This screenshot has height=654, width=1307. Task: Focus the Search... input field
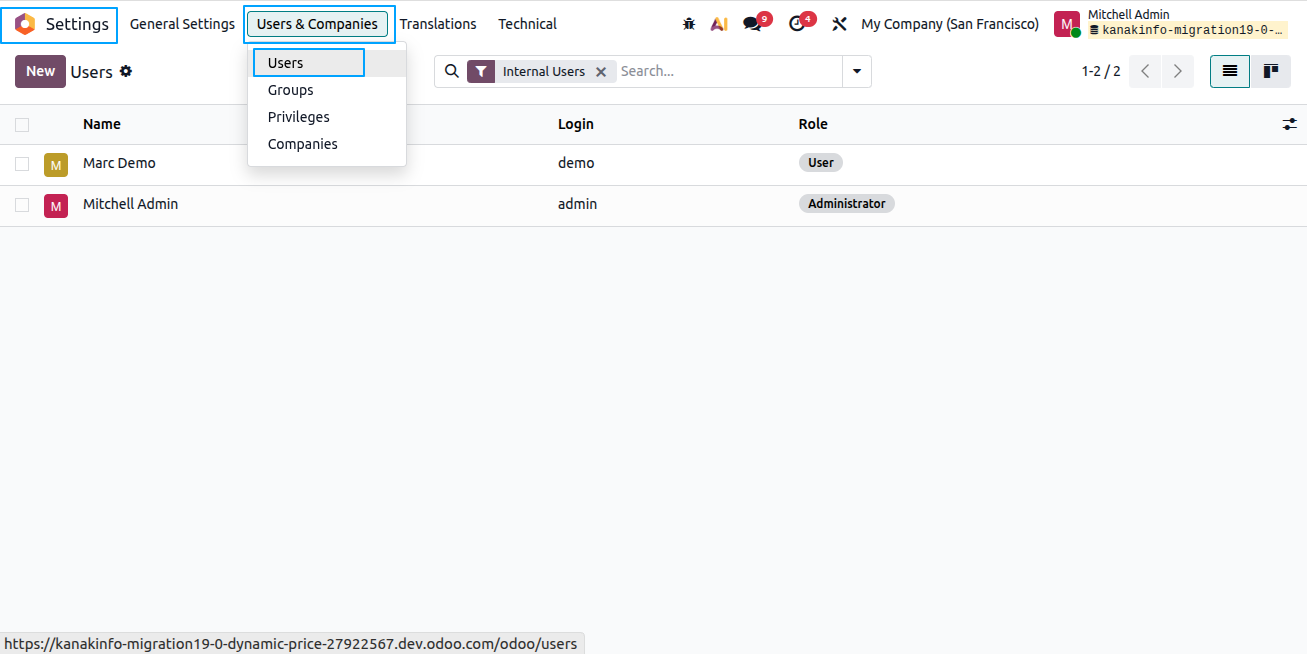(728, 71)
